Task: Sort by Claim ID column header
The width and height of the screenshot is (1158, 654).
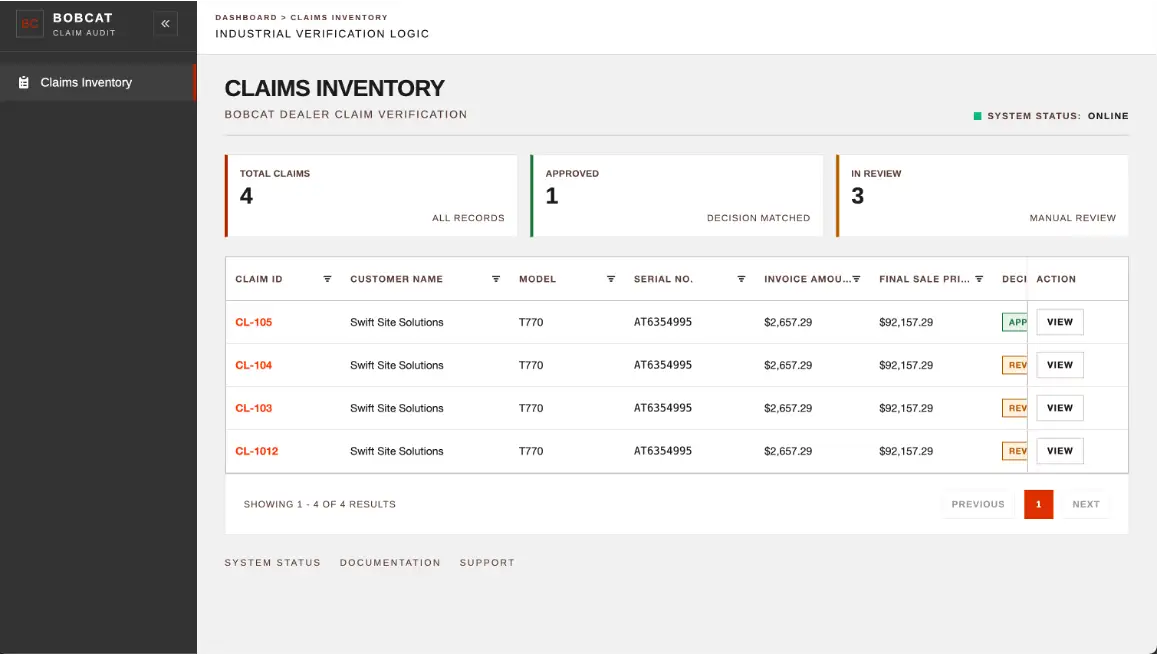Action: click(x=258, y=279)
